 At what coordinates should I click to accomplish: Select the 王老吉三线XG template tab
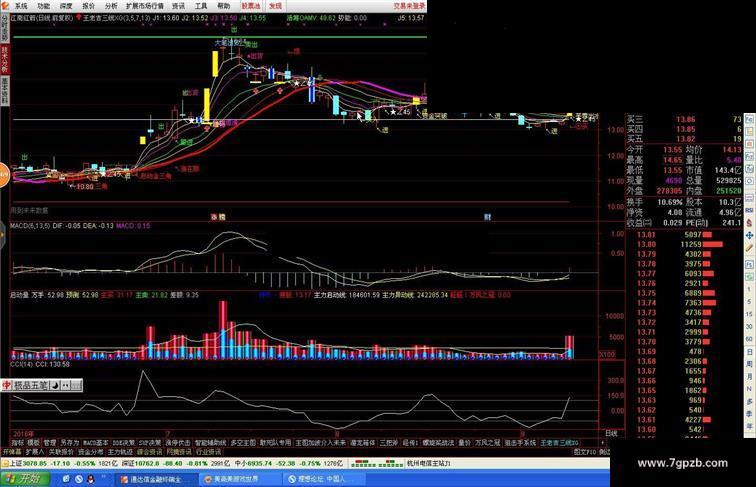559,443
